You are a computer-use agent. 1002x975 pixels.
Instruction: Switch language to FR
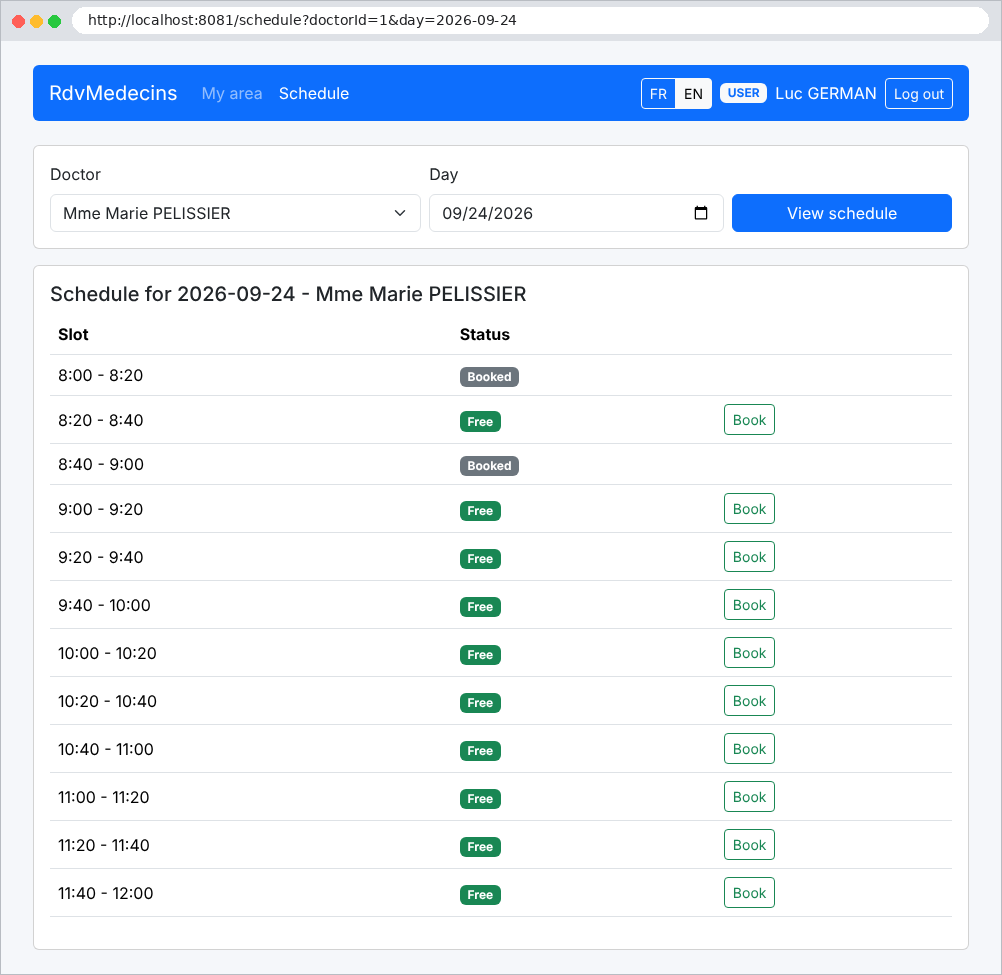(658, 94)
